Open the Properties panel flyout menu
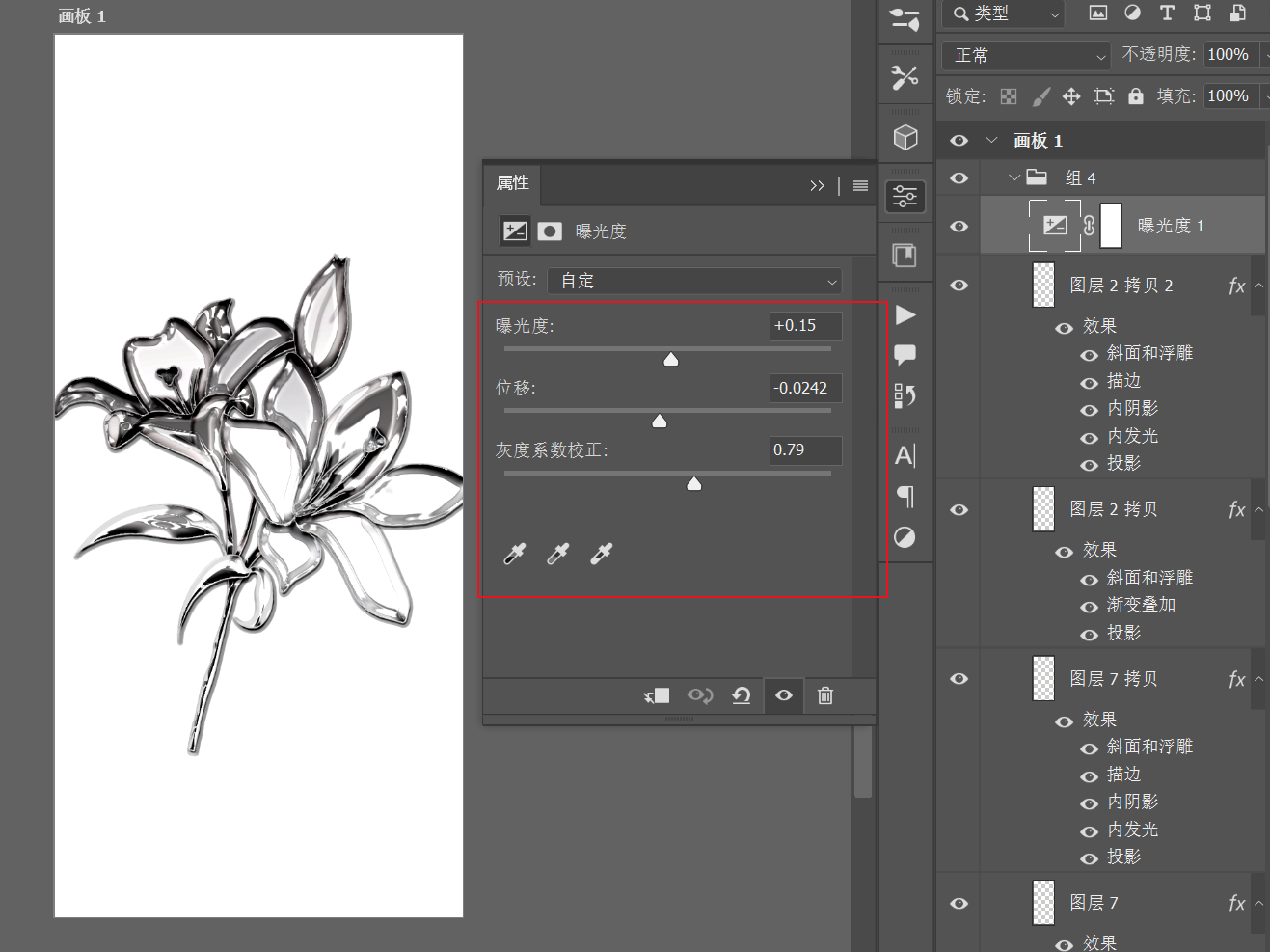1270x952 pixels. point(860,185)
